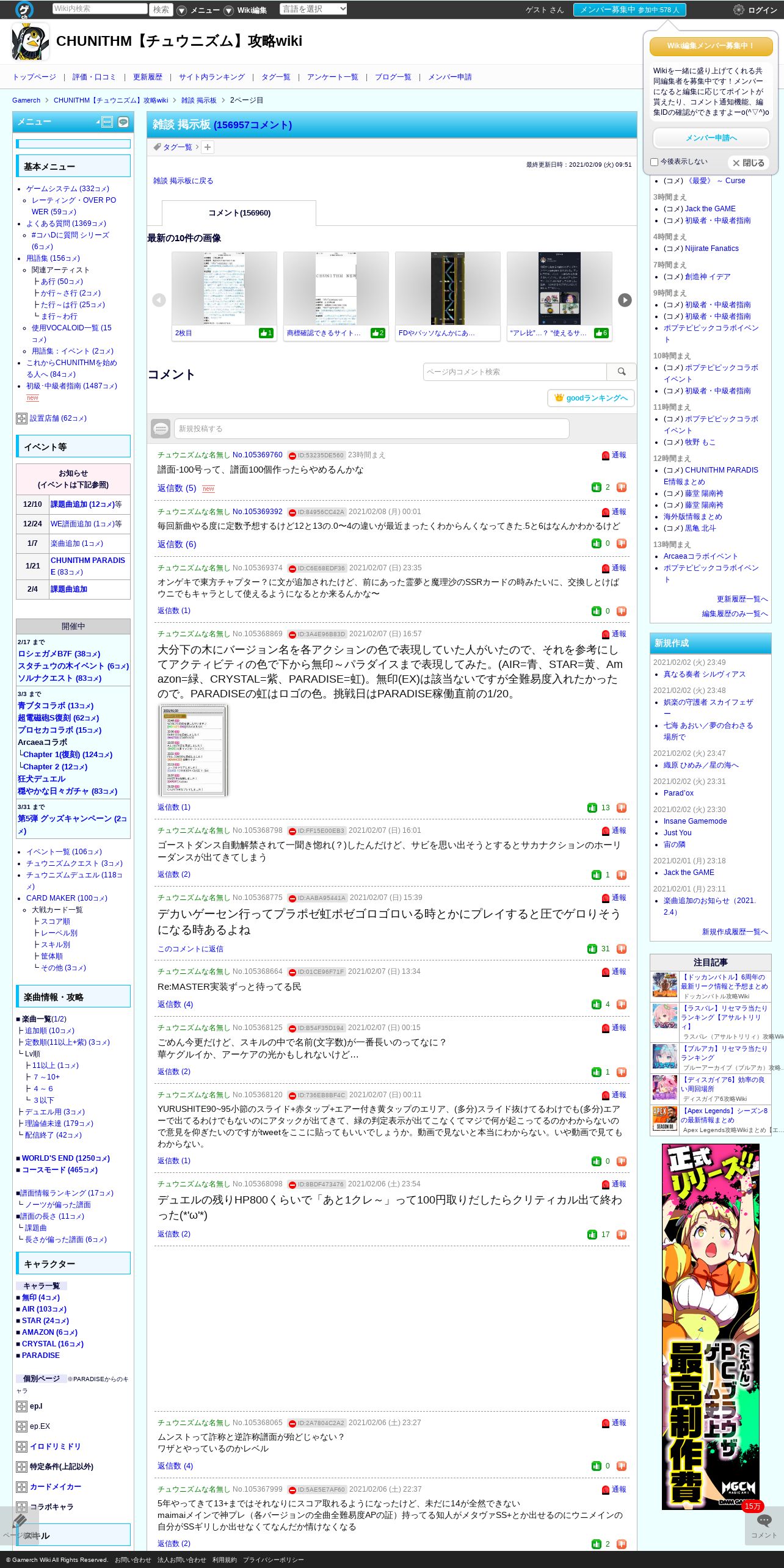Click the Gamerch logo icon in top bar
Viewport: 784px width, 1568px height.
click(x=24, y=9)
